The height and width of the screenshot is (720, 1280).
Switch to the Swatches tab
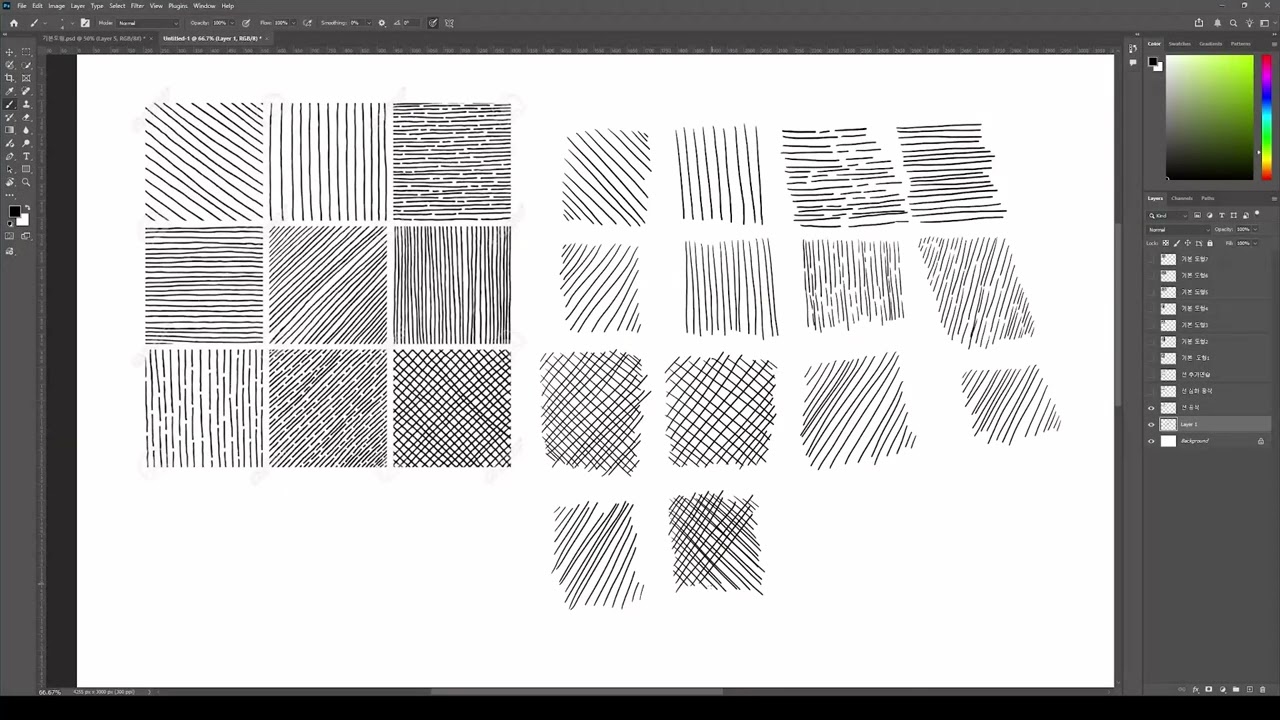1180,44
